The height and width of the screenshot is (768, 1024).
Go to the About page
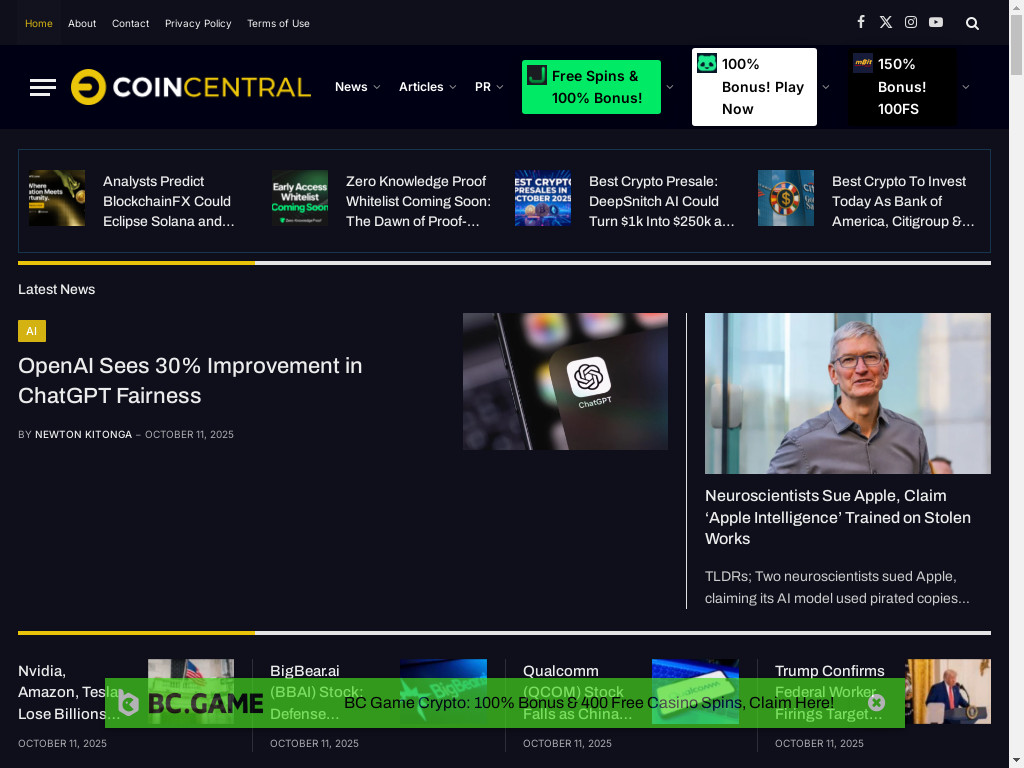(82, 23)
